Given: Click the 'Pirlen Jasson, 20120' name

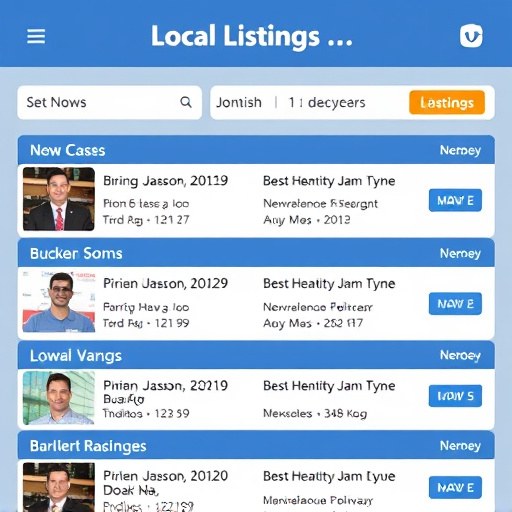Looking at the screenshot, I should pos(165,476).
